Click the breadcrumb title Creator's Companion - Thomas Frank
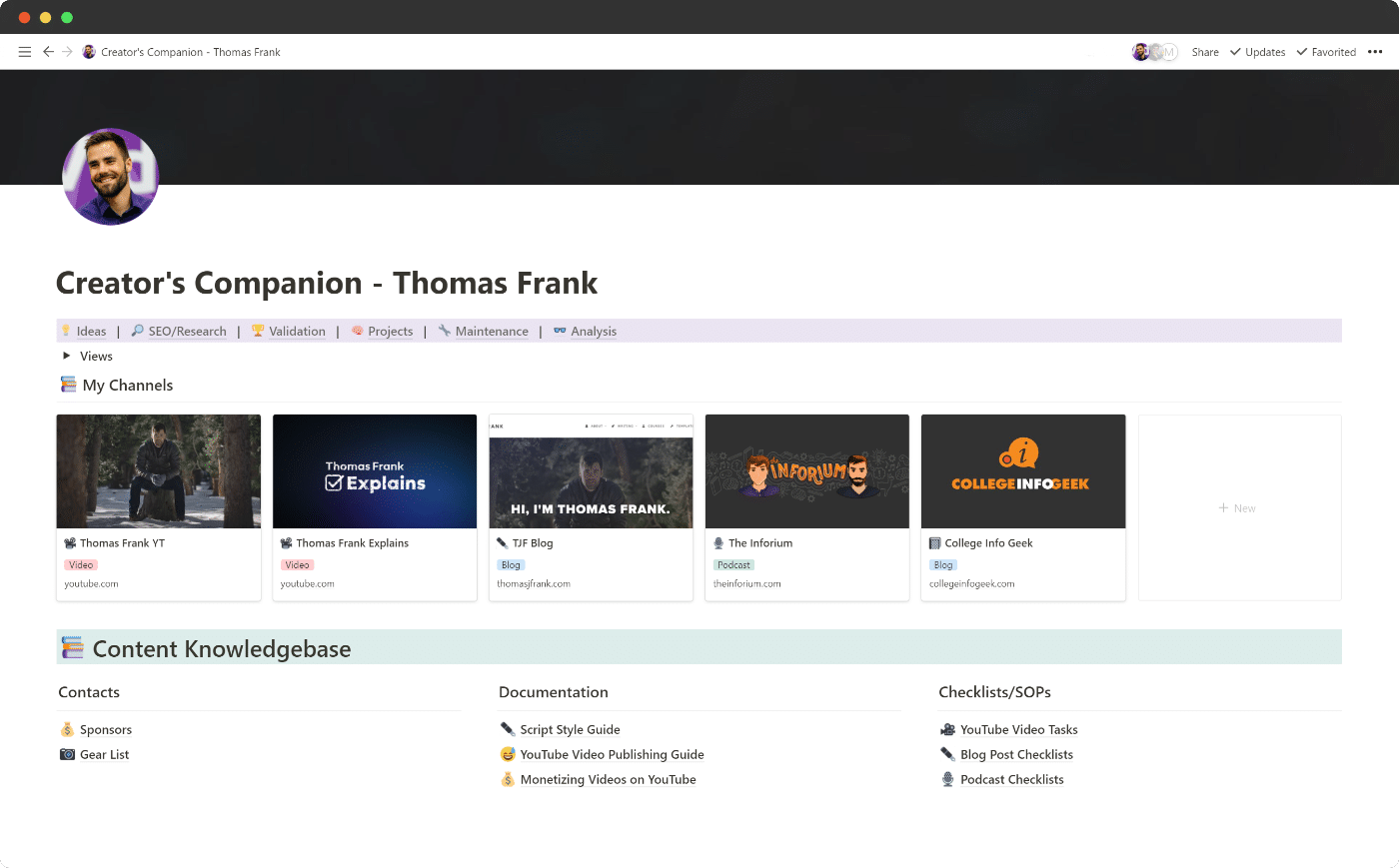The image size is (1399, 868). tap(191, 52)
